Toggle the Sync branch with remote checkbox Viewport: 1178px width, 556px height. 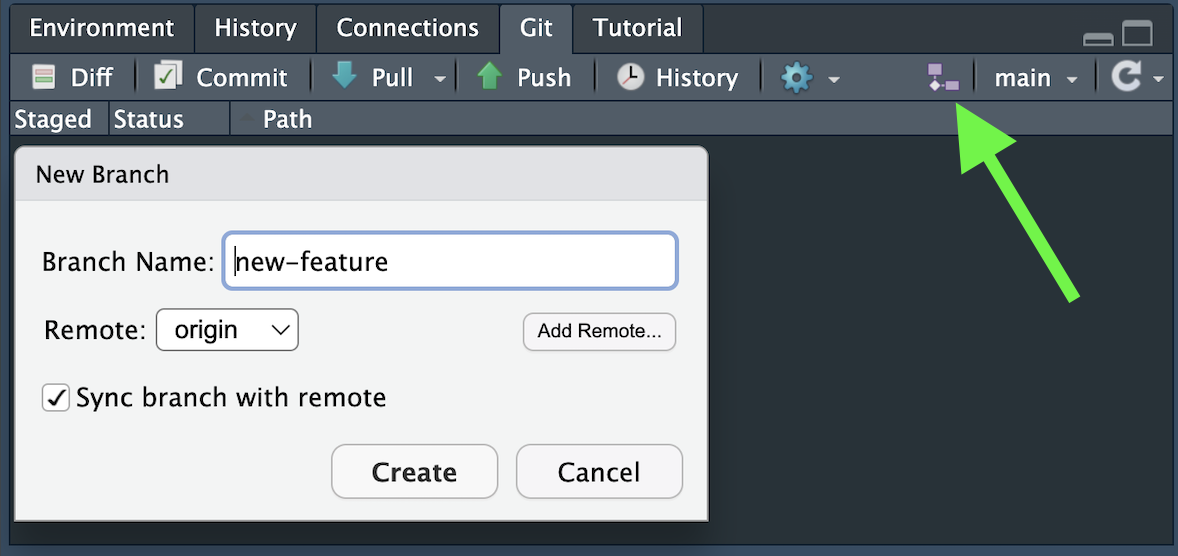pyautogui.click(x=55, y=398)
